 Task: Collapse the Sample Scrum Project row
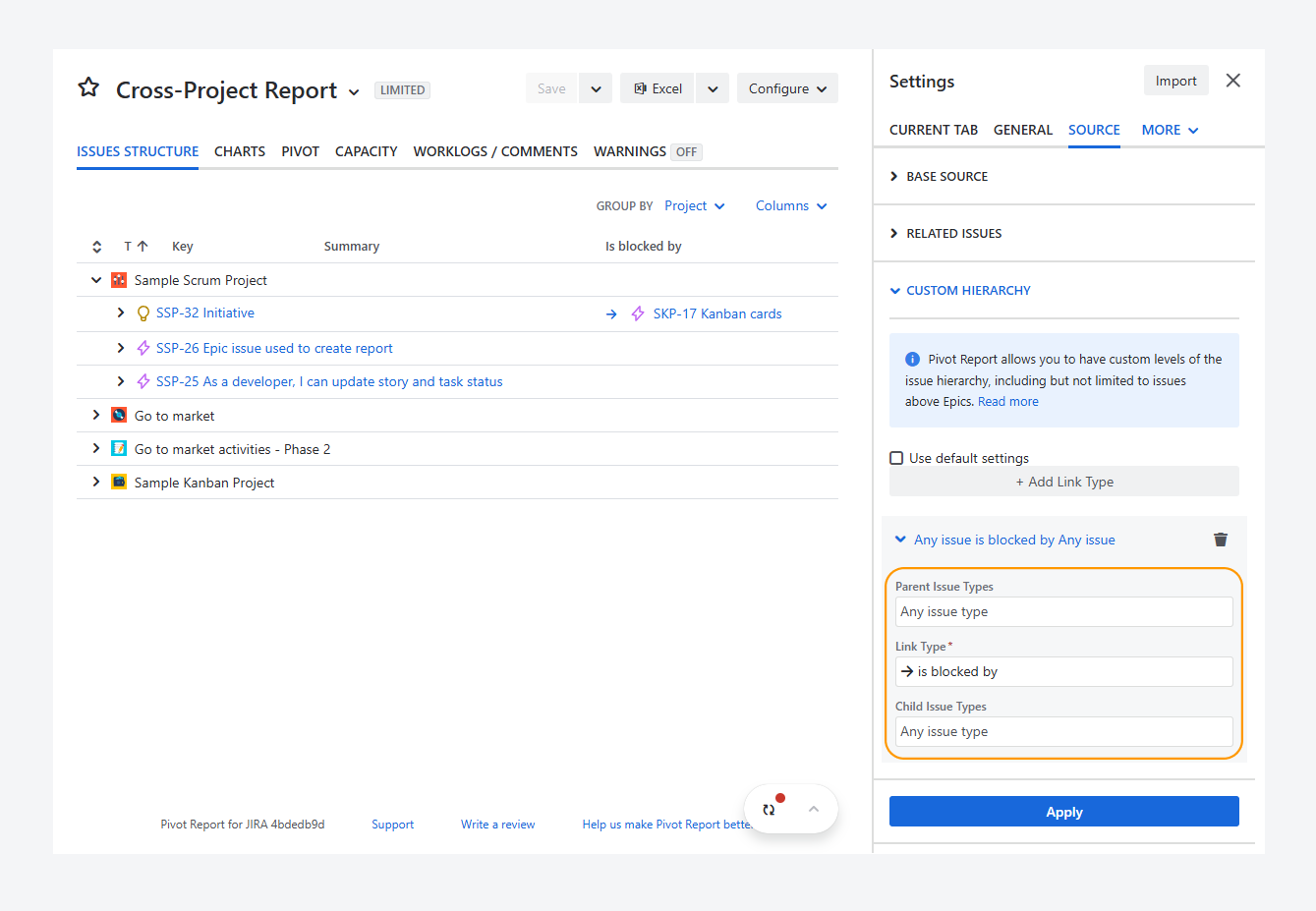click(x=96, y=280)
